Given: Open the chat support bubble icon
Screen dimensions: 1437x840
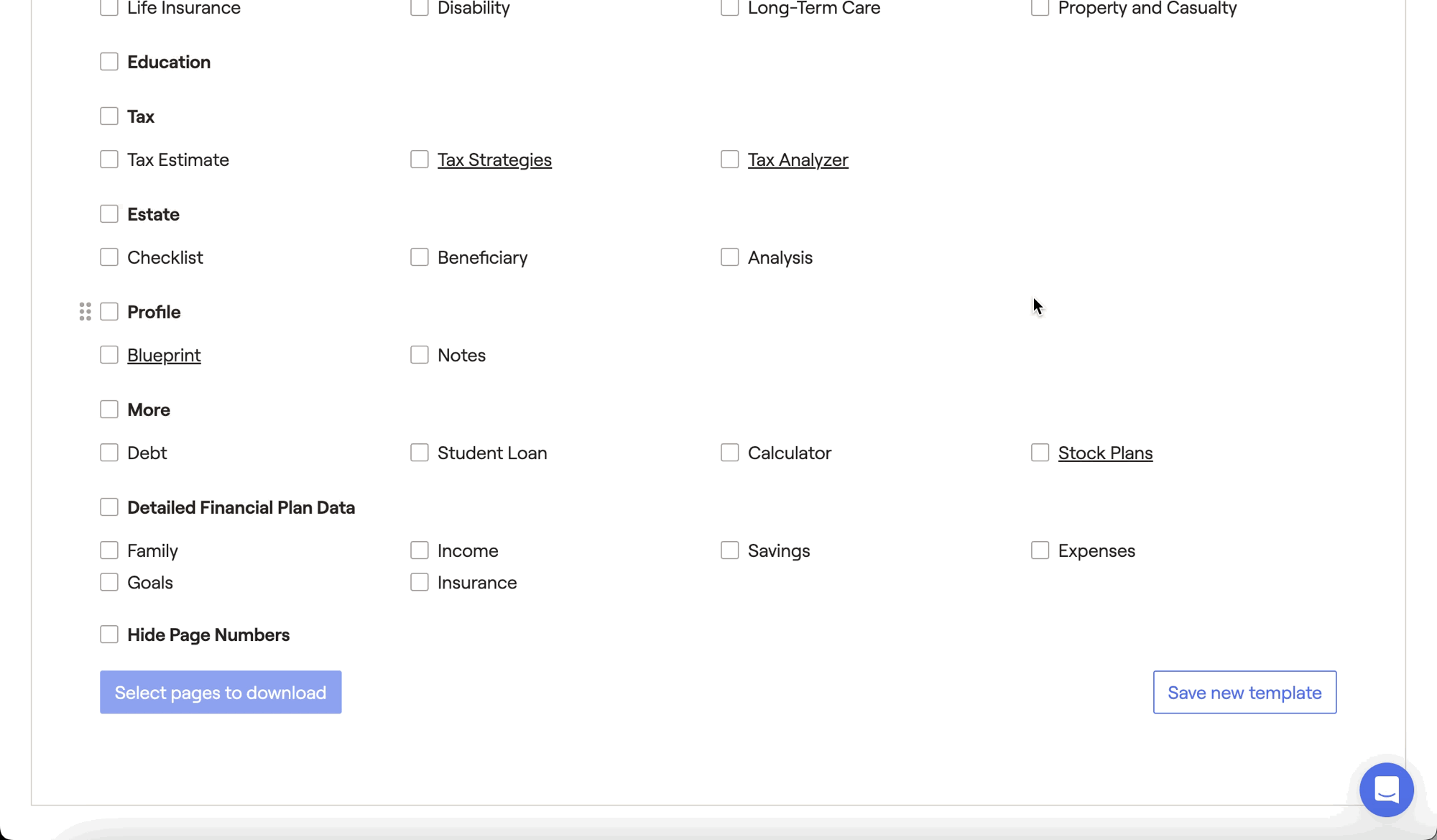Looking at the screenshot, I should [x=1386, y=790].
